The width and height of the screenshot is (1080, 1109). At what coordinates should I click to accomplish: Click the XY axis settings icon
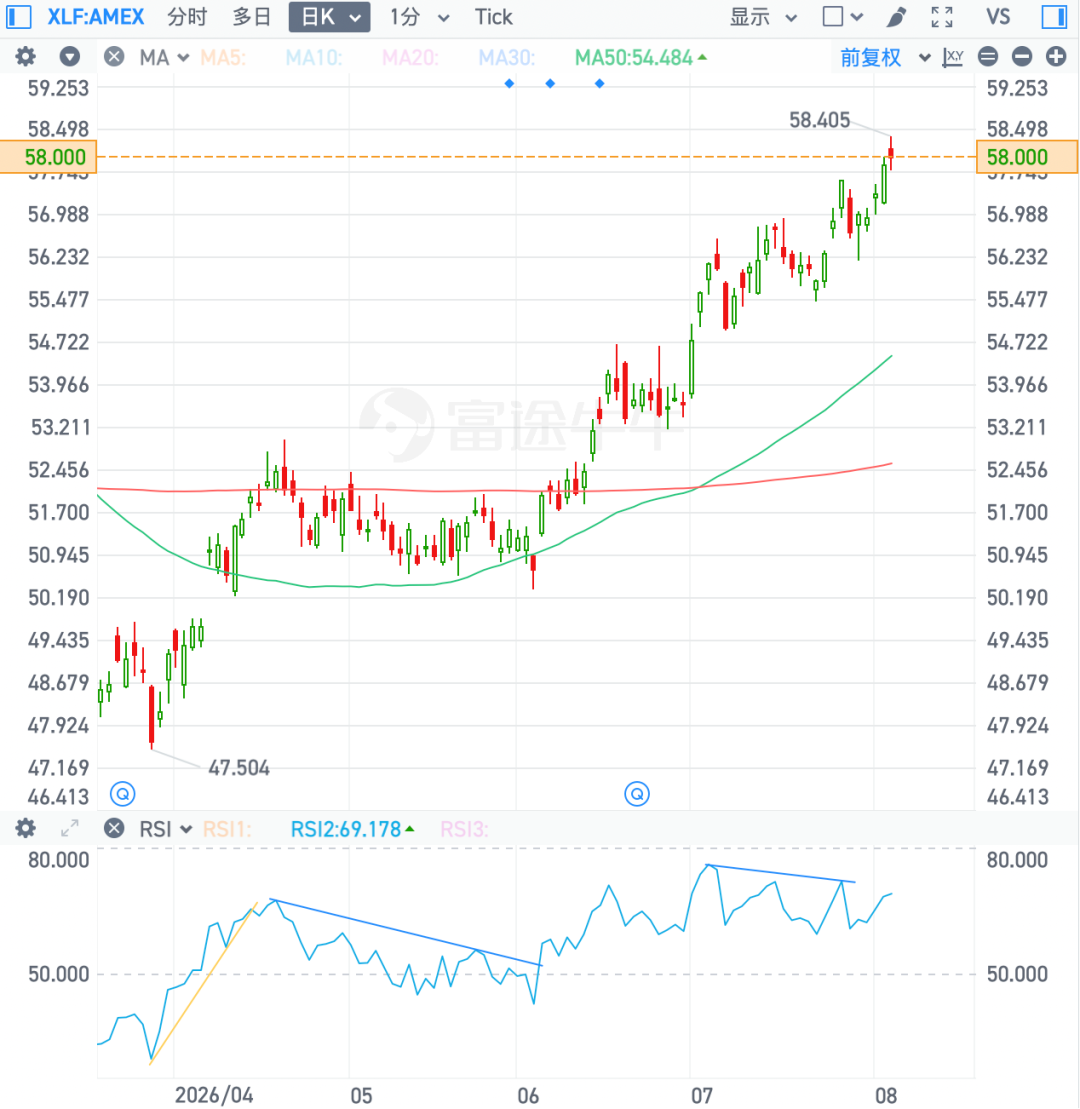click(x=953, y=57)
